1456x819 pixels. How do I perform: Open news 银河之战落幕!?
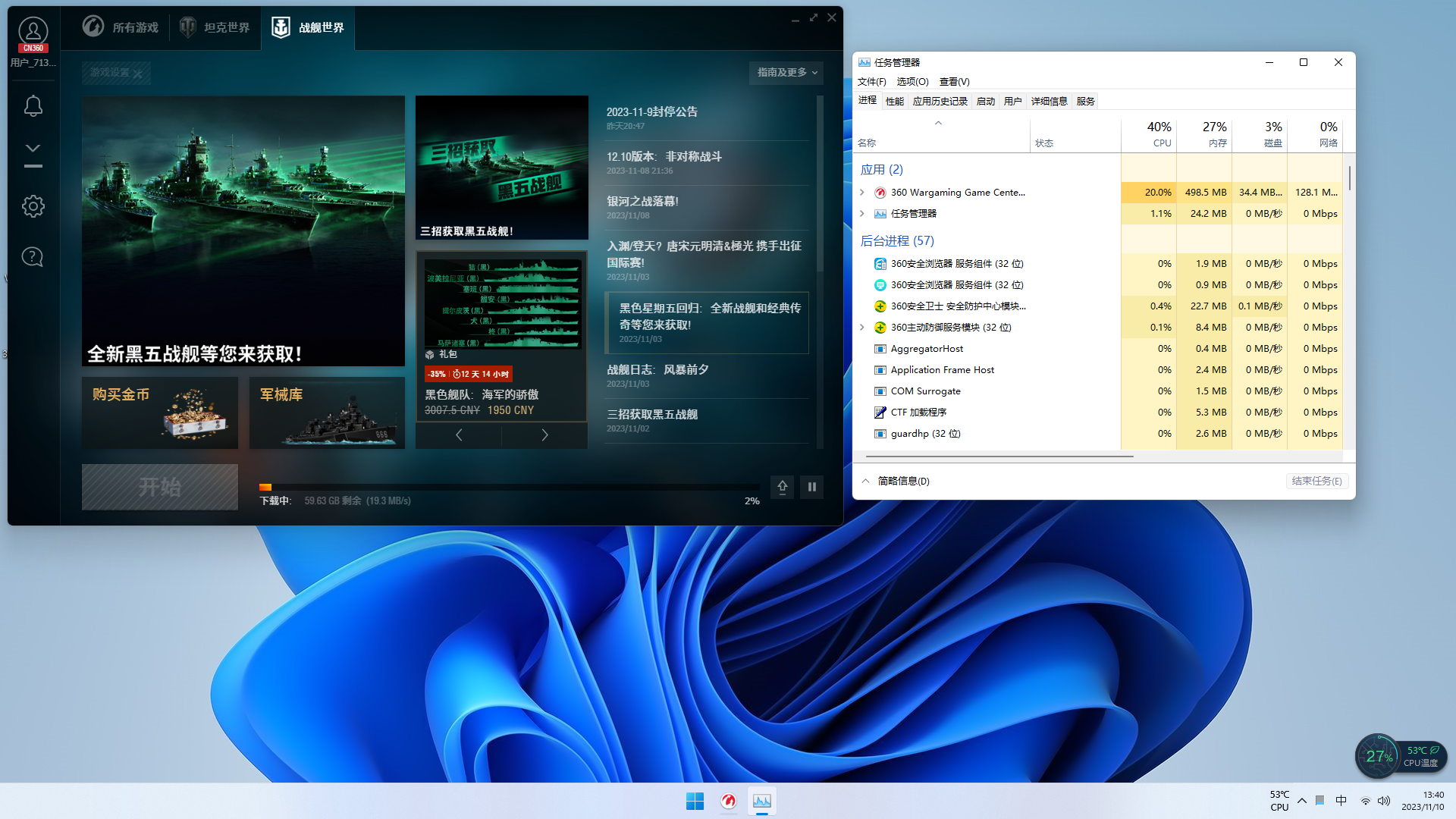coord(707,208)
